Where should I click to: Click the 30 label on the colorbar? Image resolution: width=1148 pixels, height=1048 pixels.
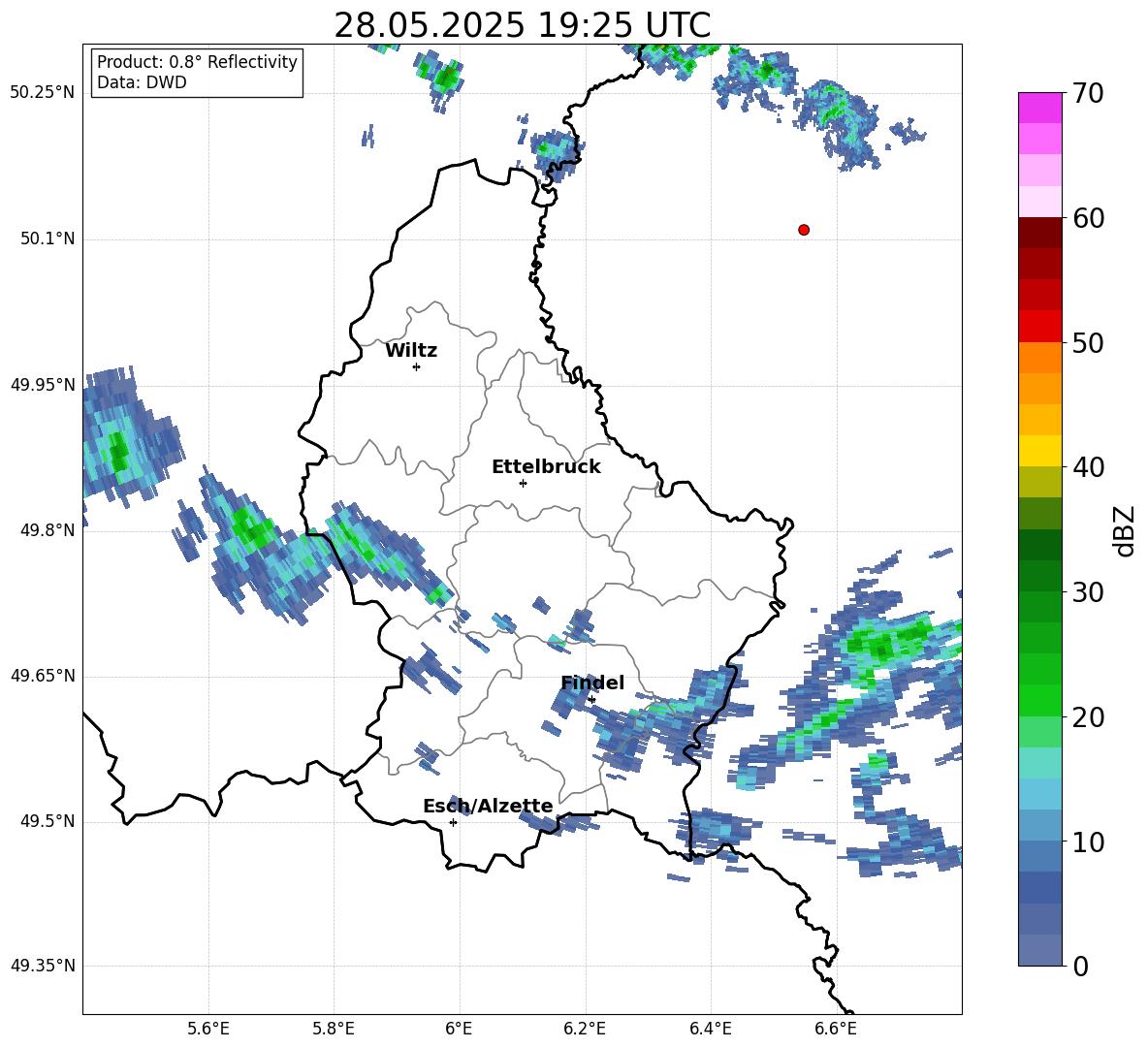pos(1089,592)
